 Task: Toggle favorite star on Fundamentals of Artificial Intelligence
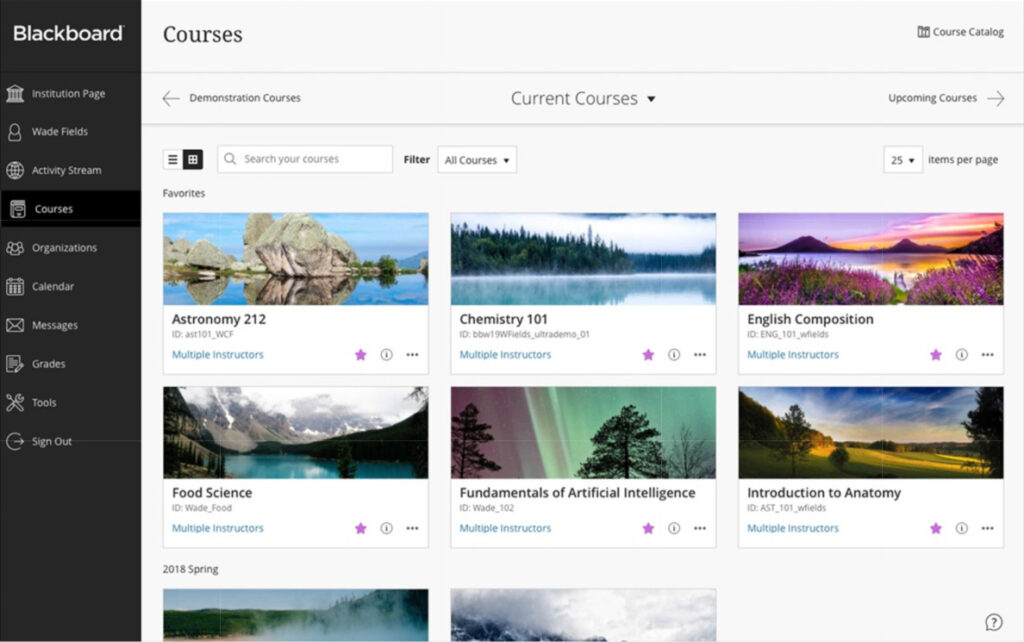pyautogui.click(x=648, y=528)
